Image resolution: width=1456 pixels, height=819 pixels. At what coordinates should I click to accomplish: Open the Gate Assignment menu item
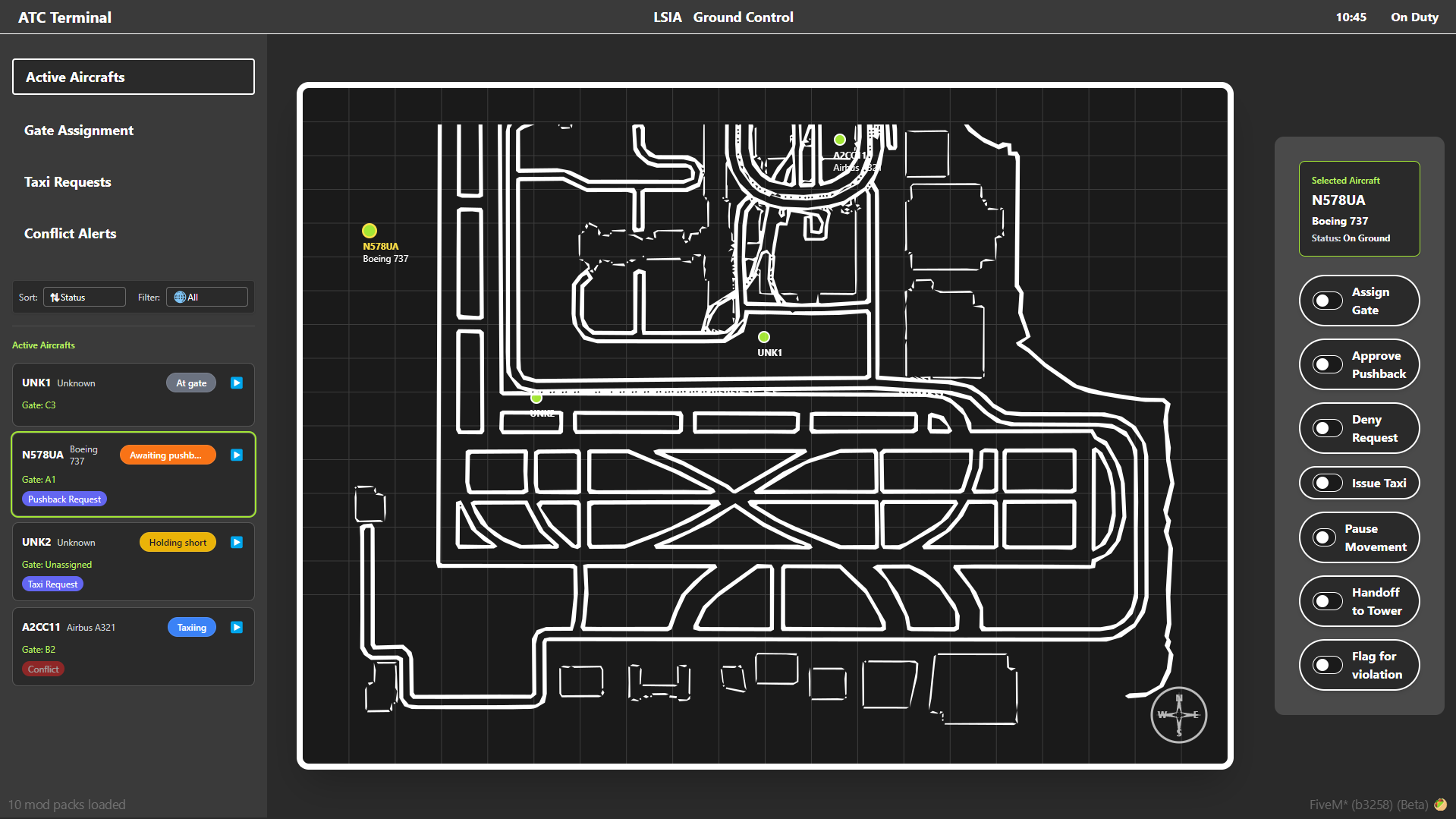[79, 131]
